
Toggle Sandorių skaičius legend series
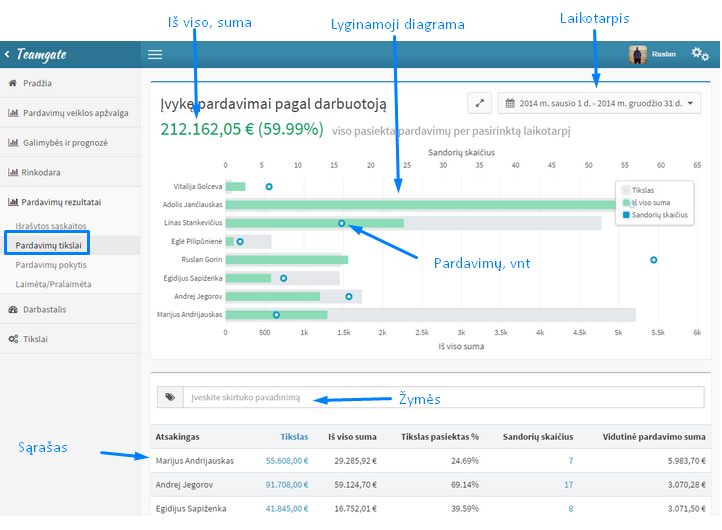point(655,215)
